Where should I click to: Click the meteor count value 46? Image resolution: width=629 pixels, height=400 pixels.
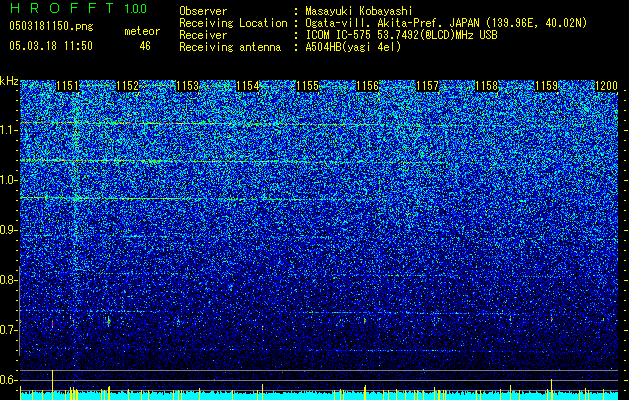pos(145,46)
